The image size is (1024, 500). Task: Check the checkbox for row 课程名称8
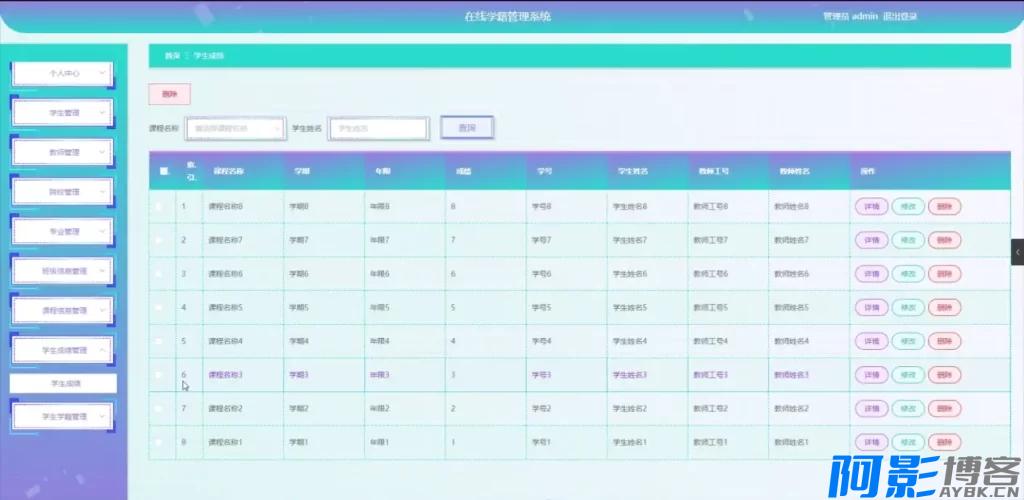coord(159,207)
